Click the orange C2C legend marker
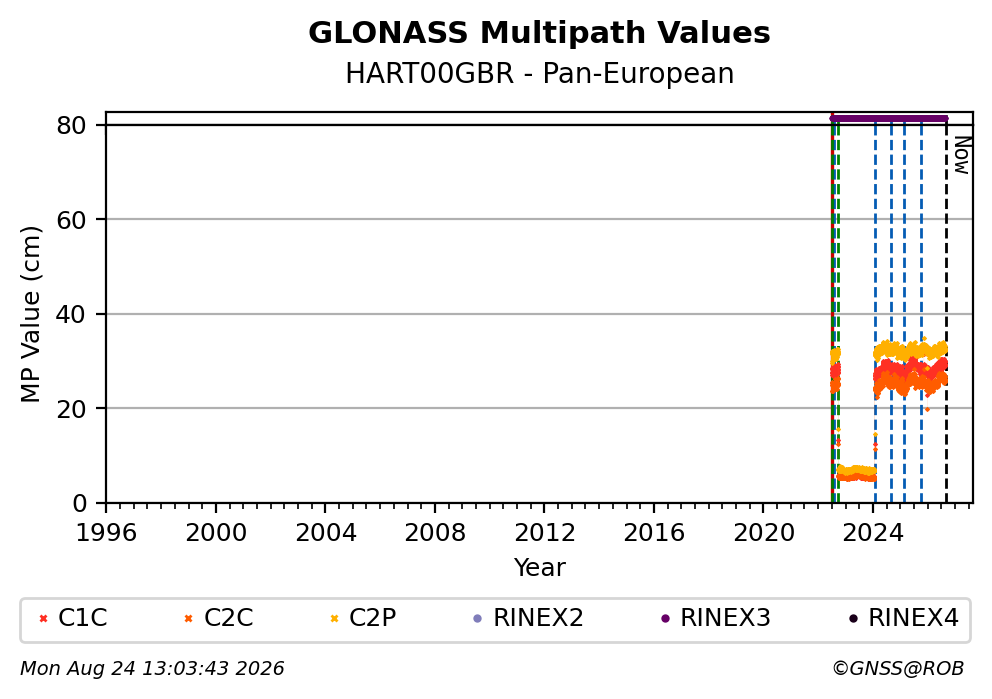Image resolution: width=992 pixels, height=699 pixels. click(x=188, y=619)
